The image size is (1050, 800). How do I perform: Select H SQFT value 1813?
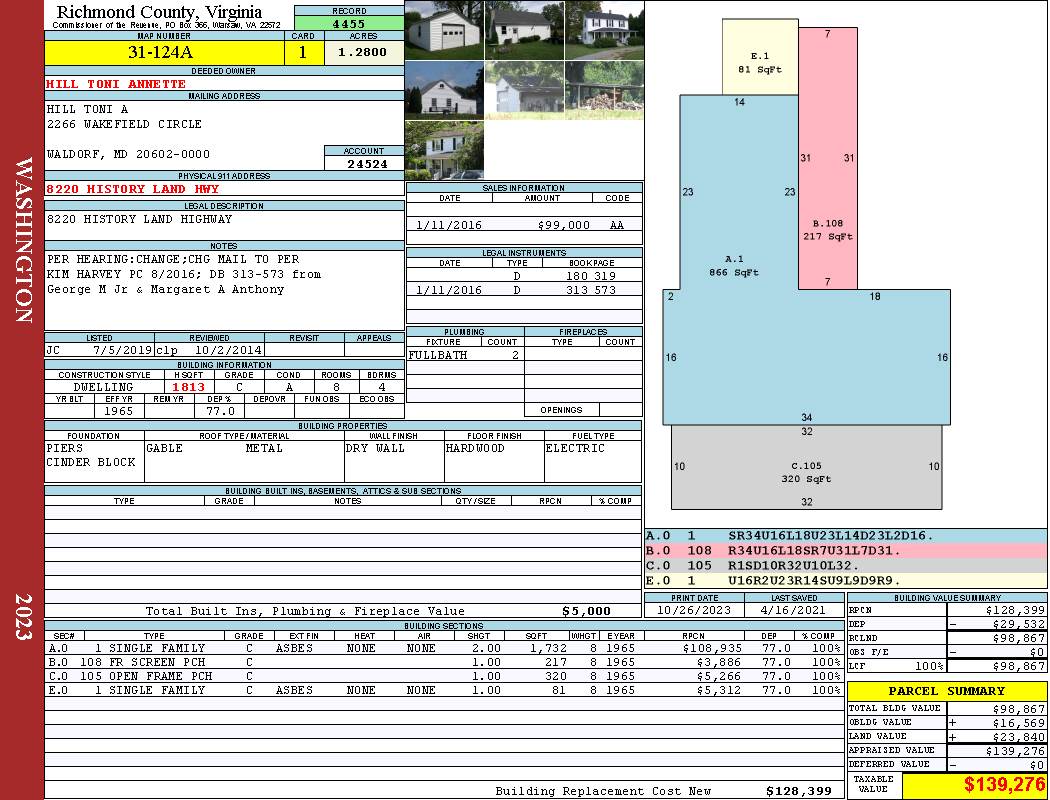click(x=188, y=387)
